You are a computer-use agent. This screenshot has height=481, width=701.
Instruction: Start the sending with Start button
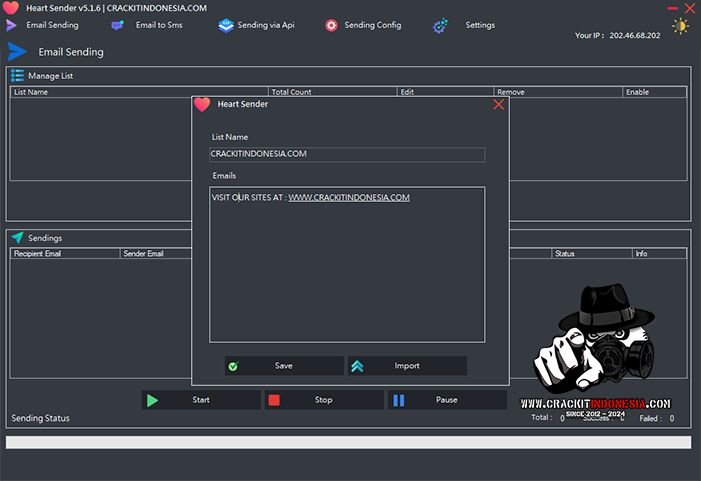pyautogui.click(x=200, y=400)
